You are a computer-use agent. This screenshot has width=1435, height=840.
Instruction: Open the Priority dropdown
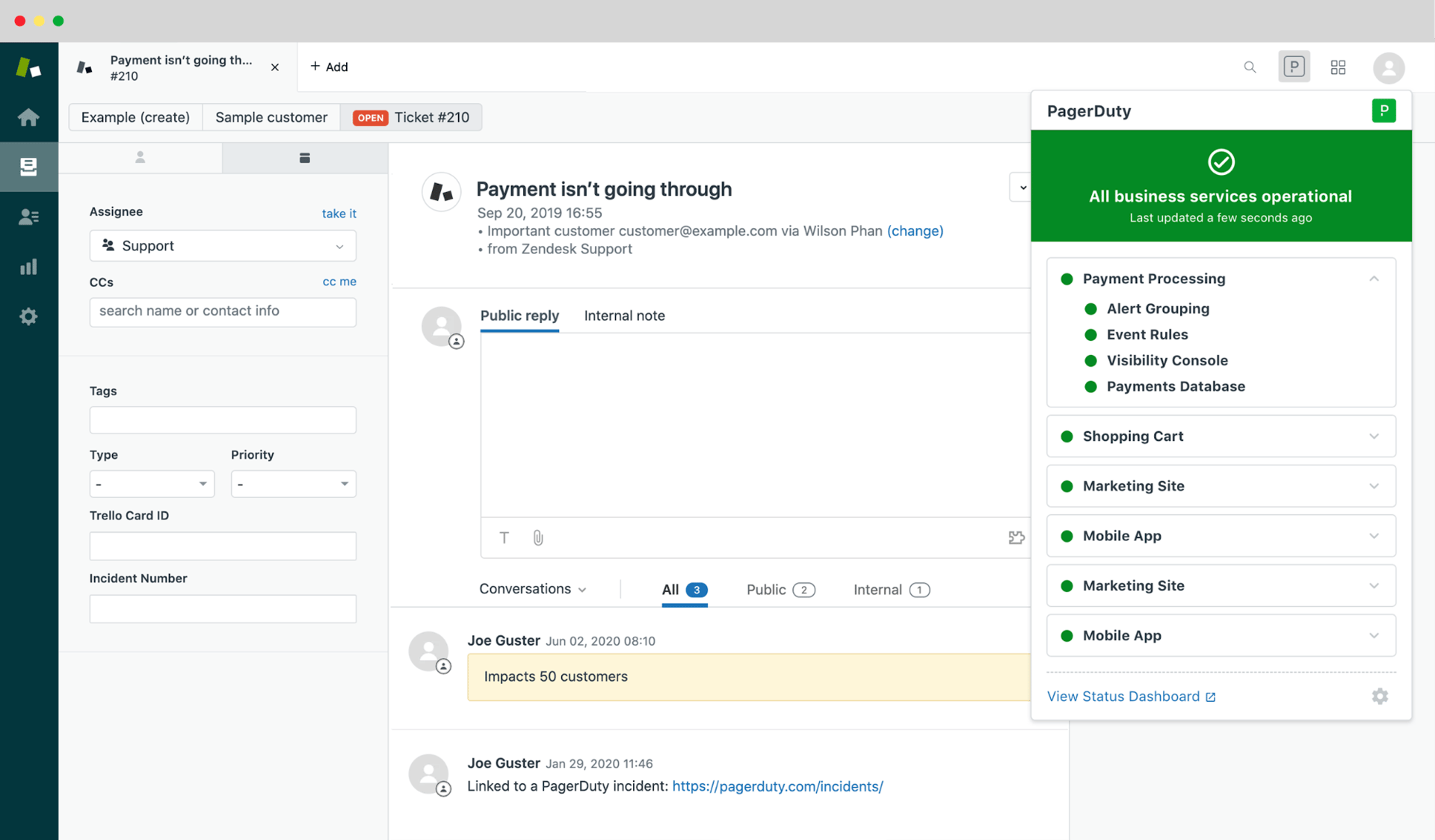point(293,484)
